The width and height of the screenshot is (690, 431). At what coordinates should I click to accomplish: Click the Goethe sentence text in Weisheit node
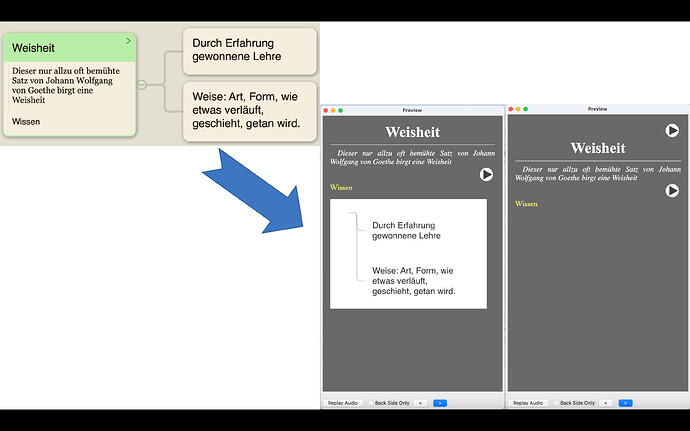coord(66,85)
